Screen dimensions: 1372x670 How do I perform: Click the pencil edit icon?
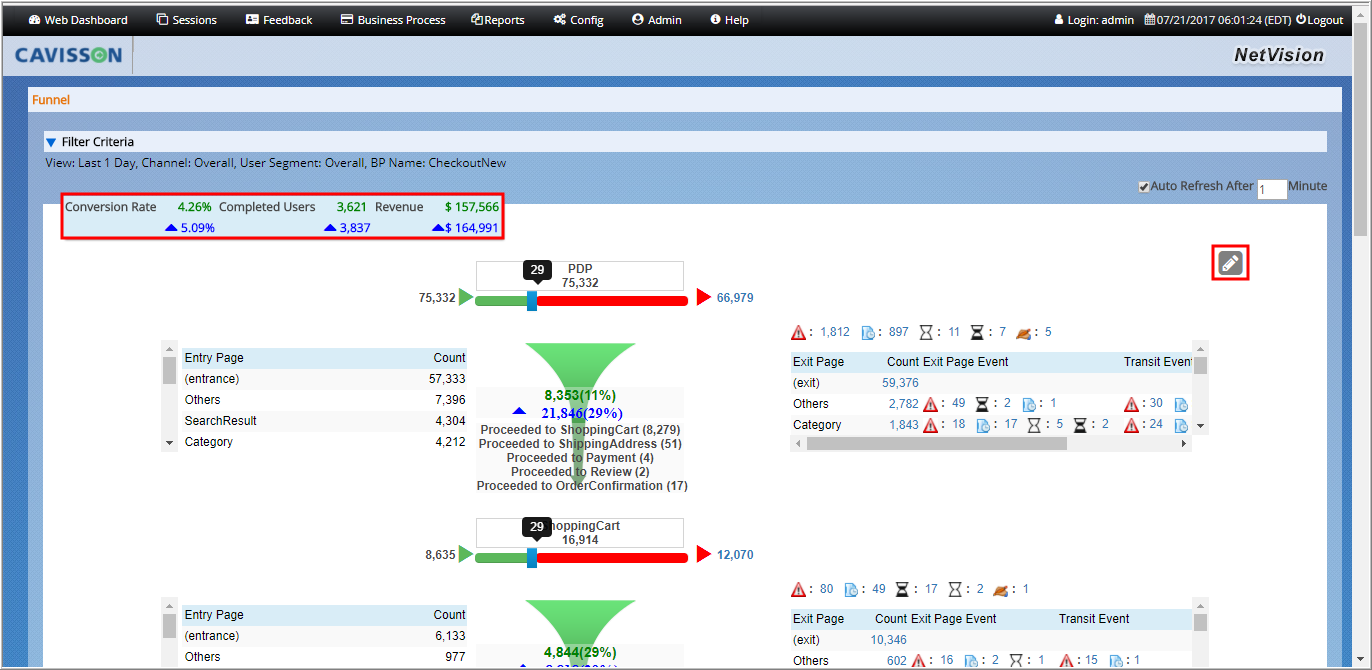1231,263
